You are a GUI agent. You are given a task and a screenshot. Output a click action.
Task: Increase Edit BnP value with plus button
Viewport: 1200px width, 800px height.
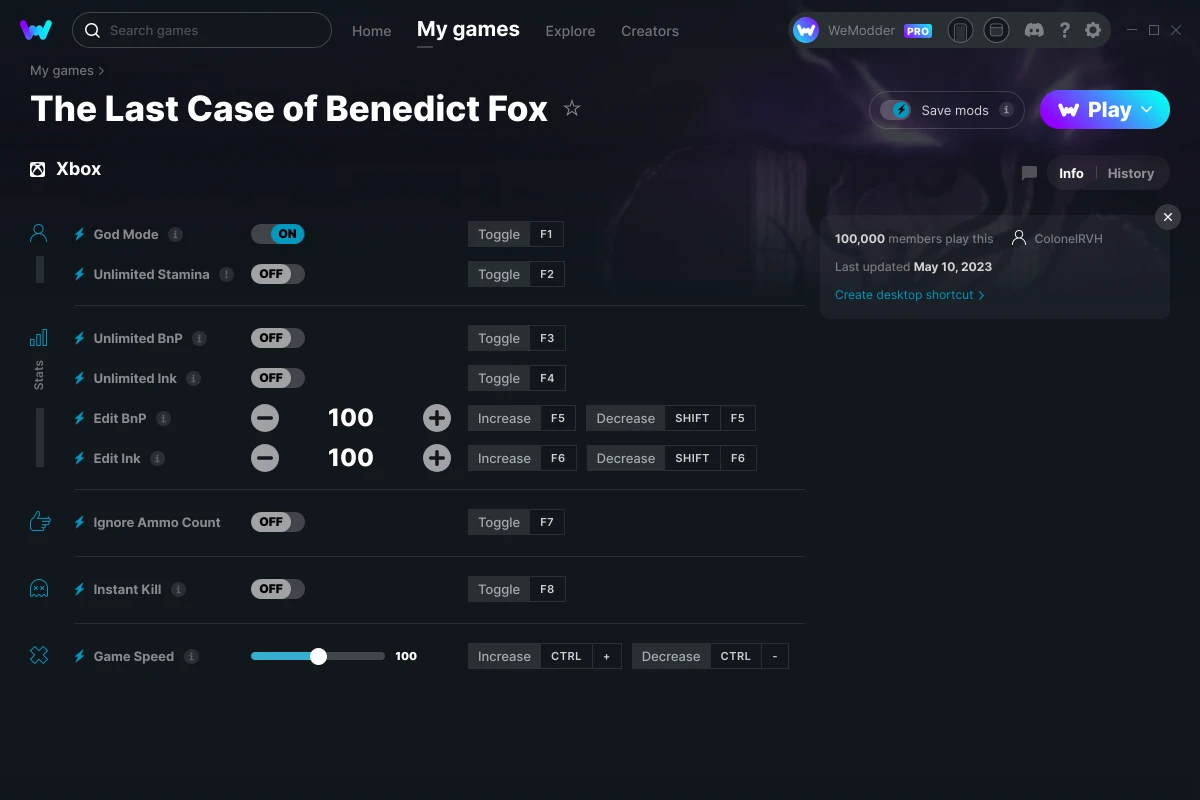coord(437,418)
